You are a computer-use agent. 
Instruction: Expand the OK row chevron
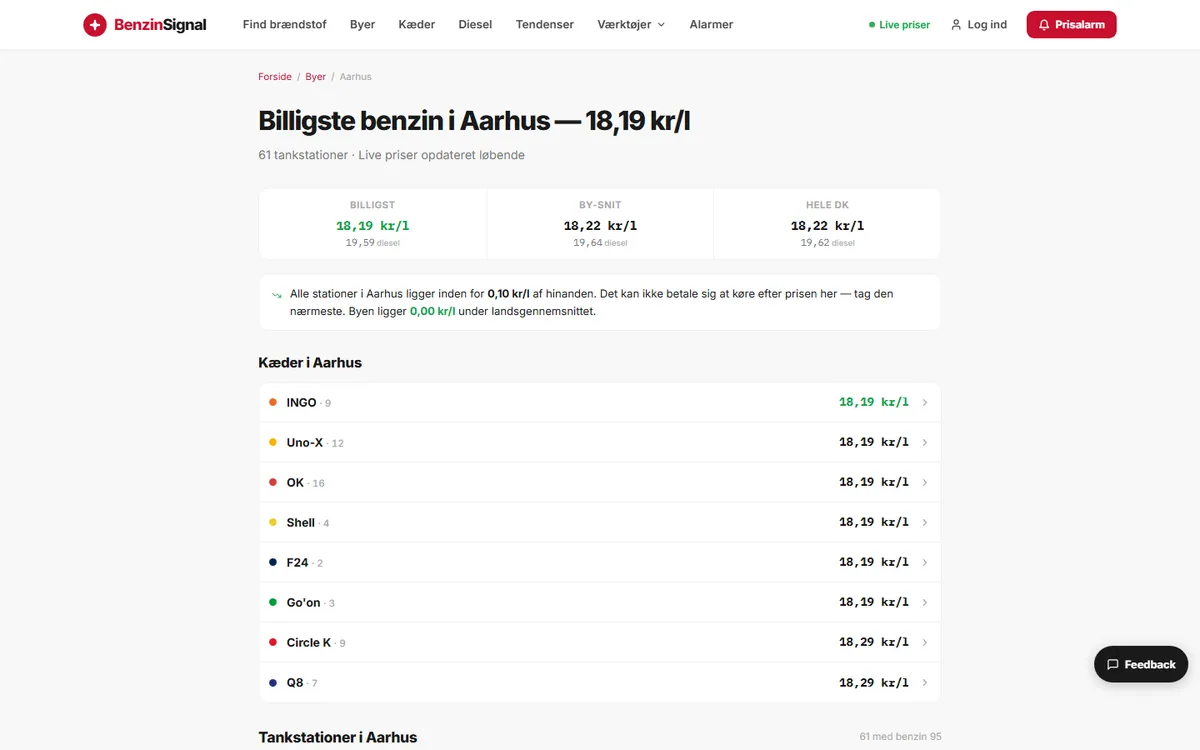coord(924,483)
